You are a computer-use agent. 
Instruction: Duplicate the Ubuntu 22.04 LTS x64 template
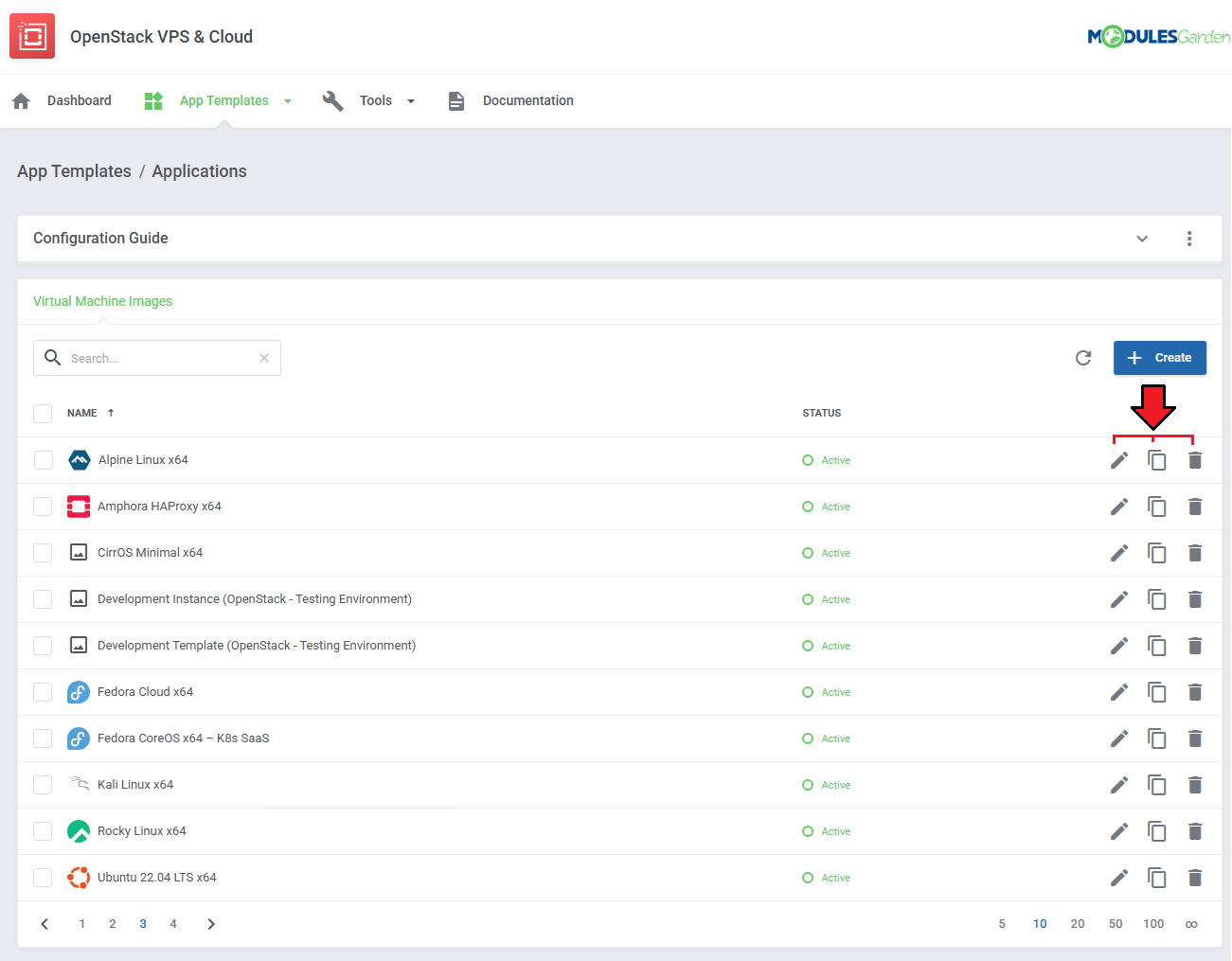tap(1156, 878)
